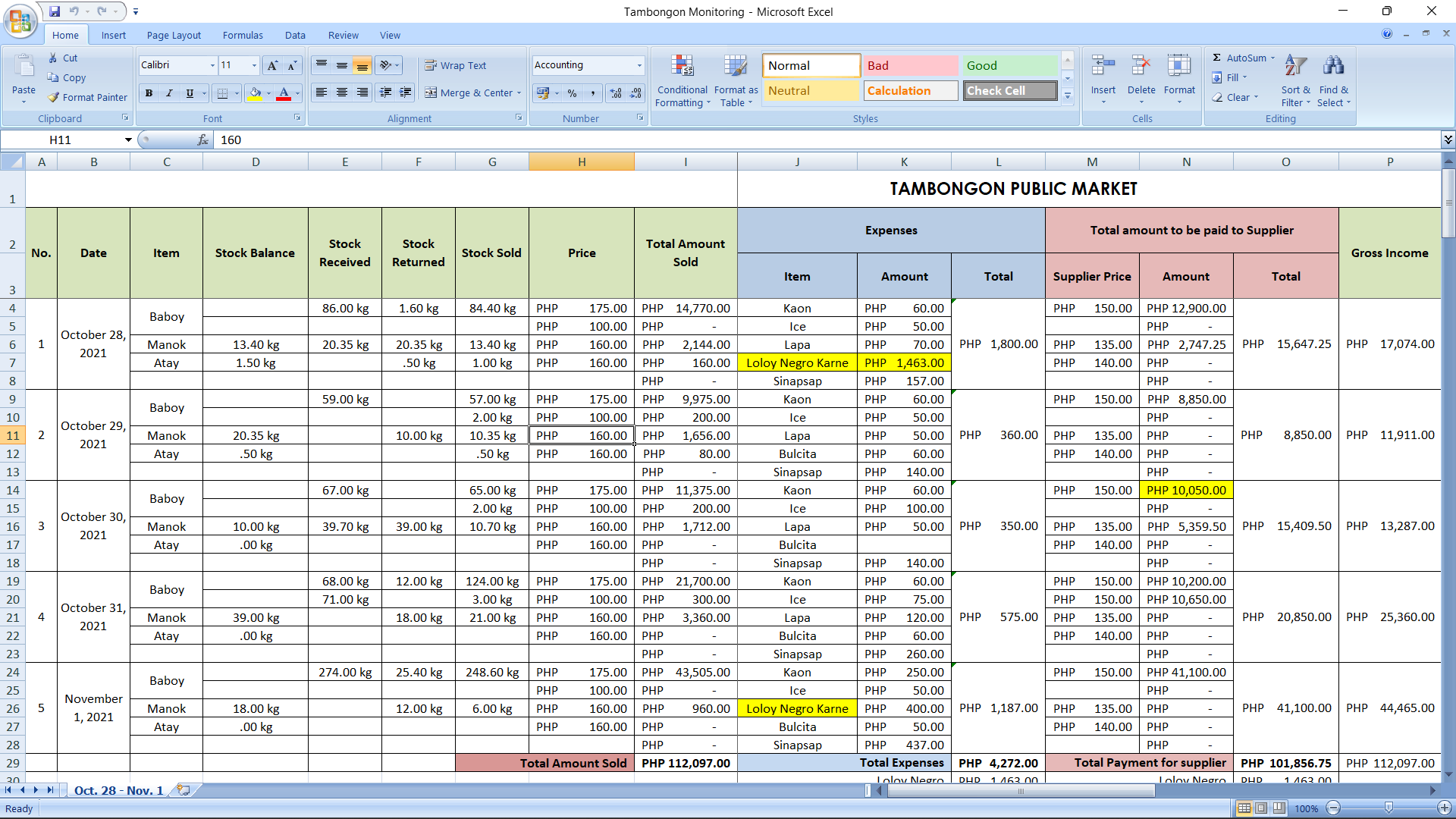Toggle Wrap Text on selected cell

pyautogui.click(x=455, y=65)
